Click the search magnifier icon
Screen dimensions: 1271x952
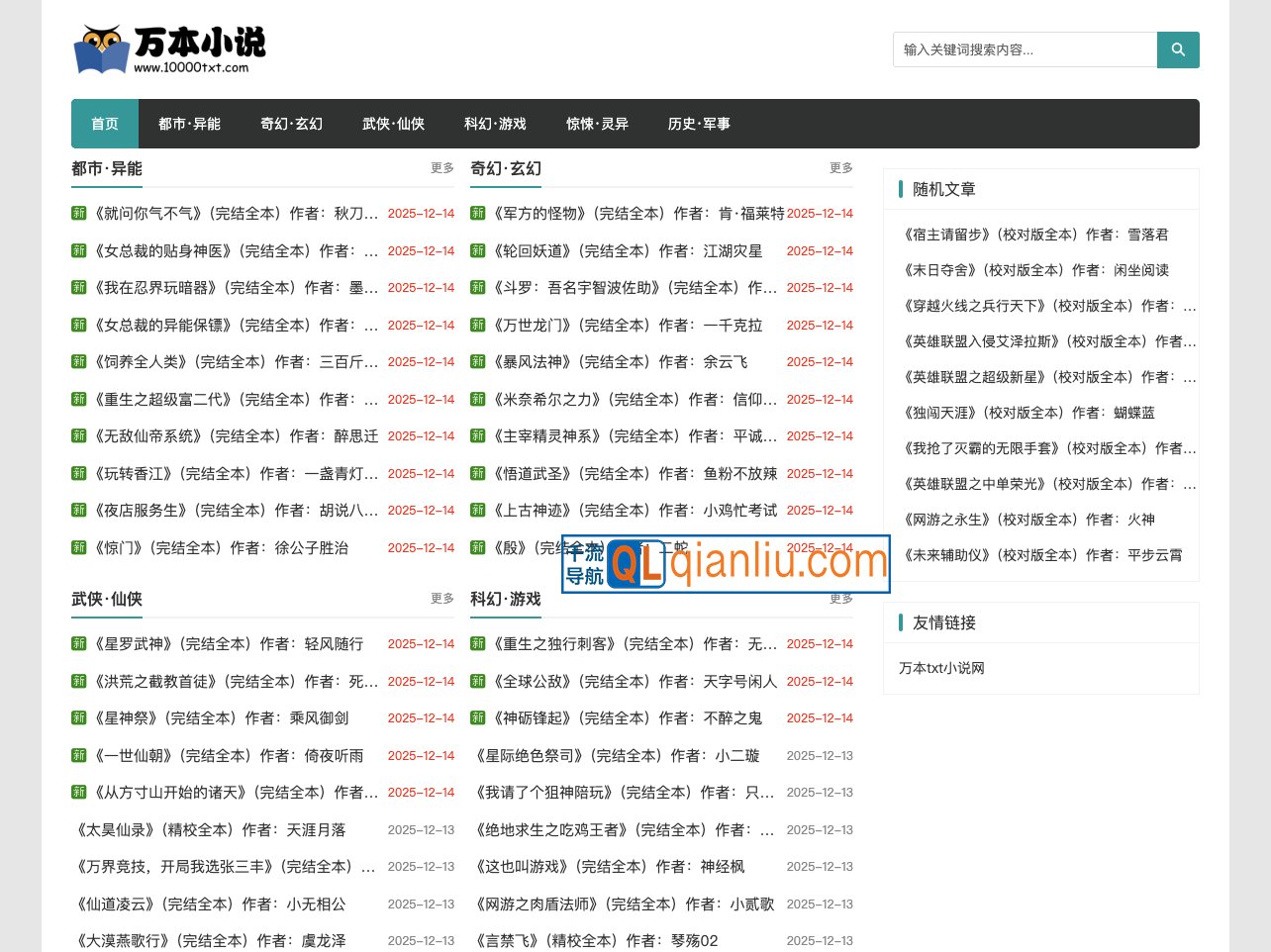(1177, 48)
